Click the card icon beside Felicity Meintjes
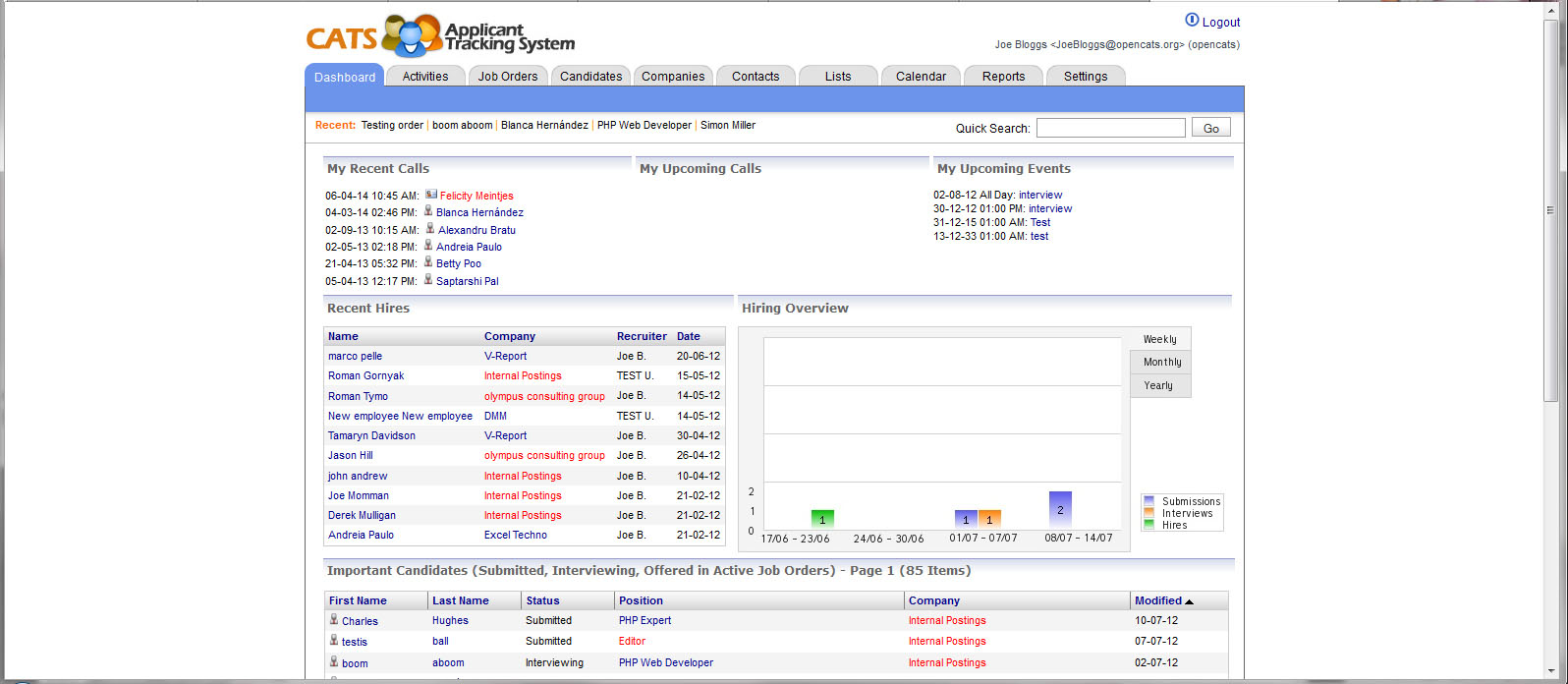 coord(430,195)
